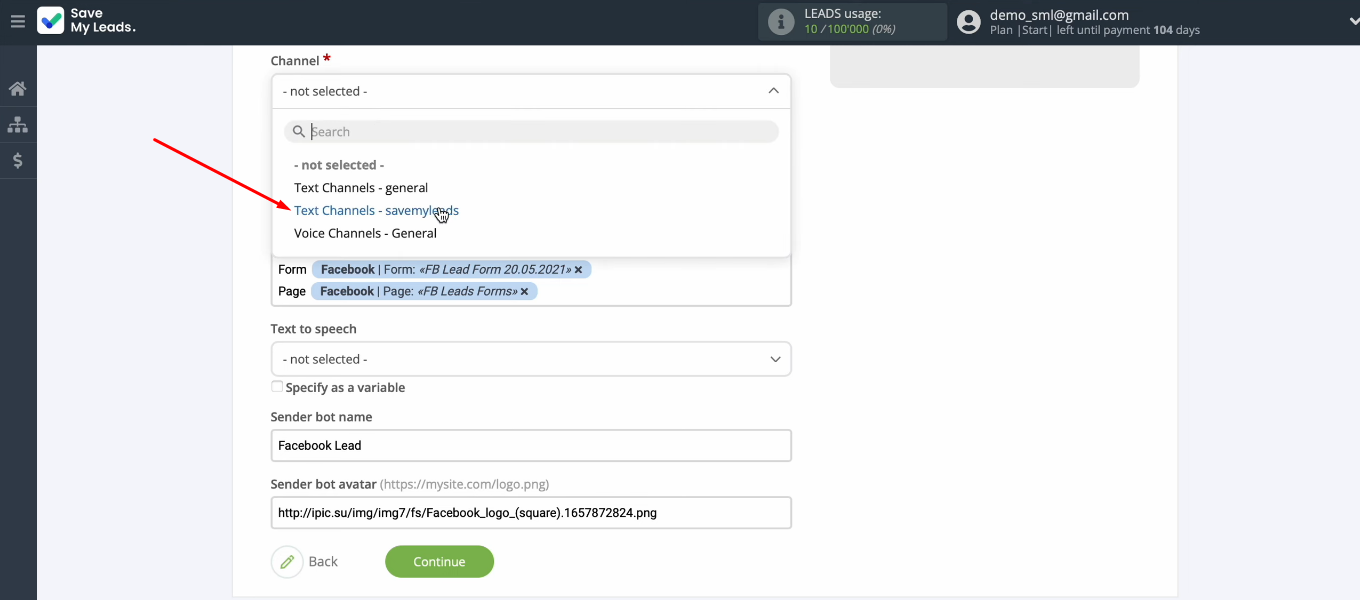Remove the Facebook Page tag
The width and height of the screenshot is (1360, 600).
pyautogui.click(x=524, y=292)
